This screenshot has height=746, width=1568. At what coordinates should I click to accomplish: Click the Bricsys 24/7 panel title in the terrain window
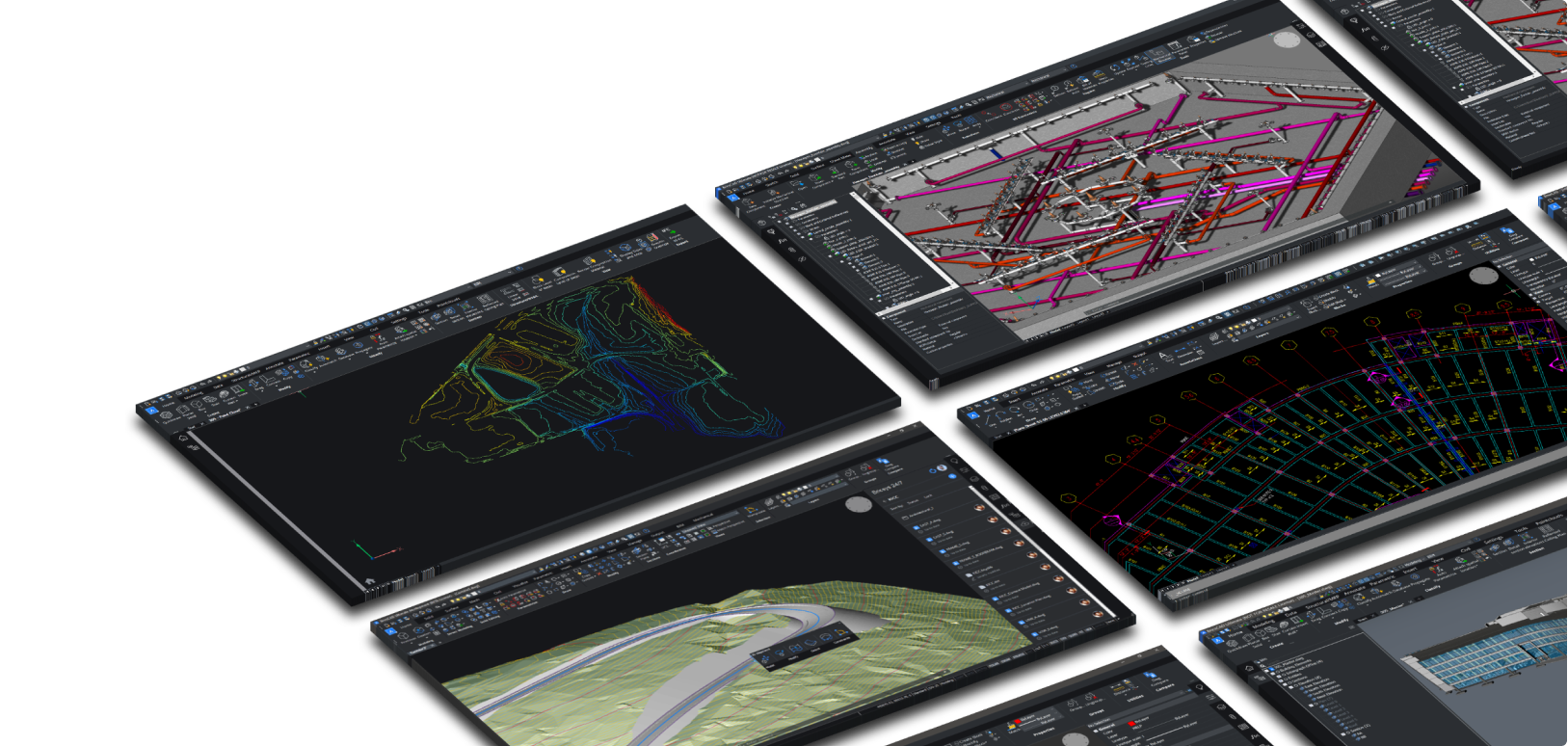click(887, 489)
